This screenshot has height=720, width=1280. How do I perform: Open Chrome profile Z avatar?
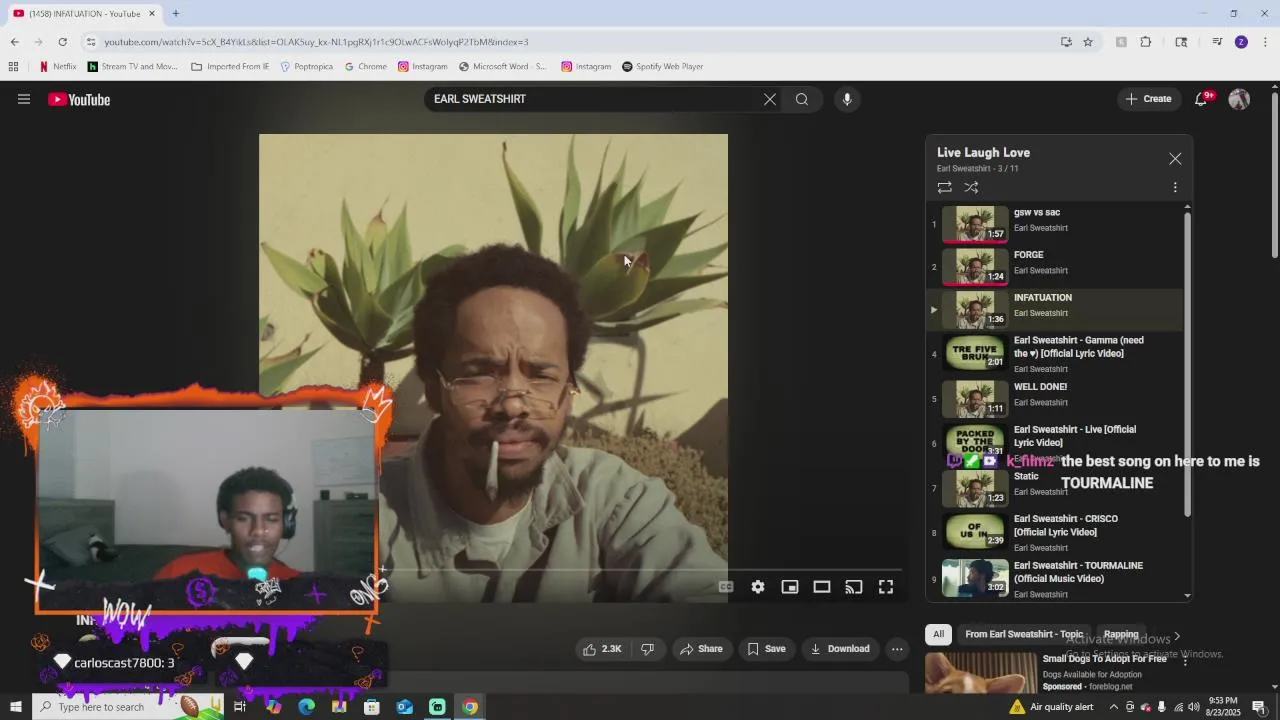click(x=1241, y=42)
